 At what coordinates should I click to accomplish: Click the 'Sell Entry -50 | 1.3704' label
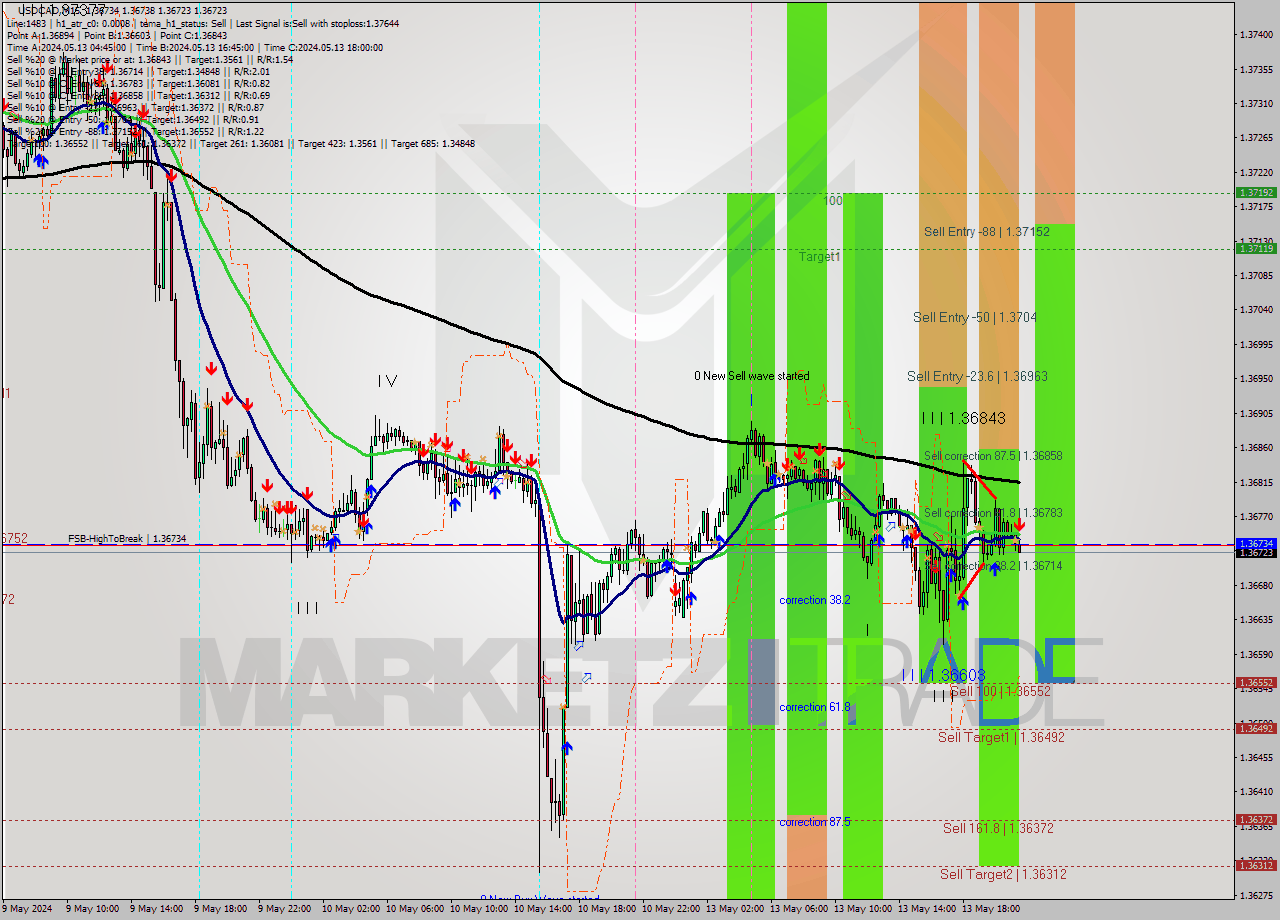[974, 317]
